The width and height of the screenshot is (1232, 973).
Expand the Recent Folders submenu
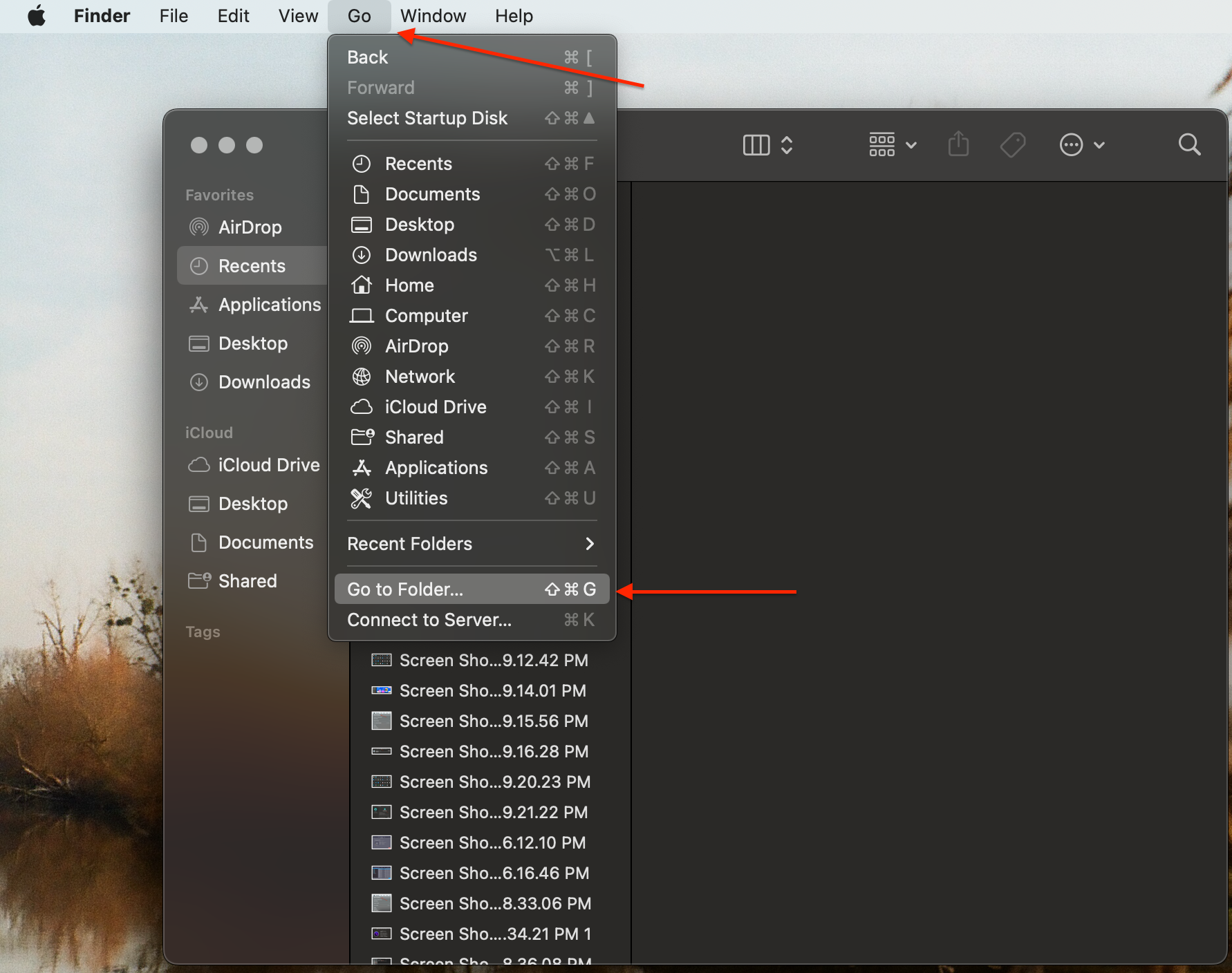[x=472, y=544]
